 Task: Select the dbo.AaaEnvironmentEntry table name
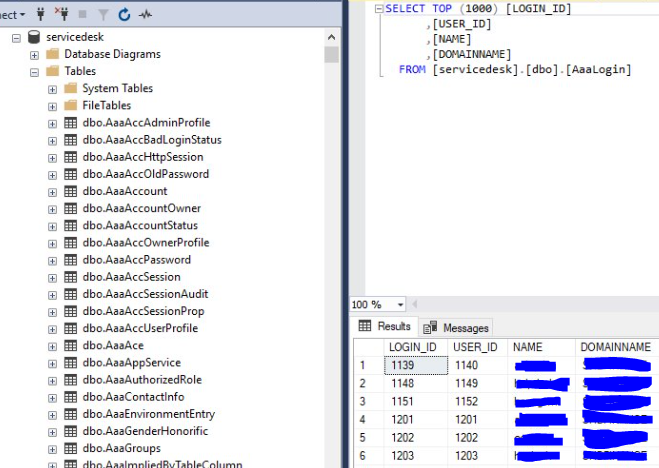149,414
